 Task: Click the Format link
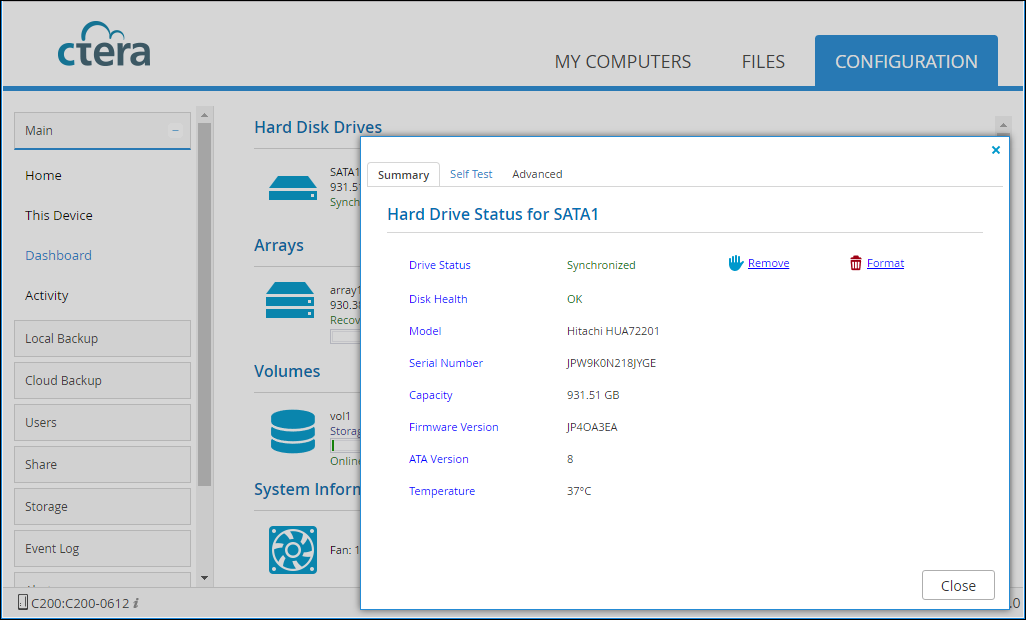coord(885,263)
